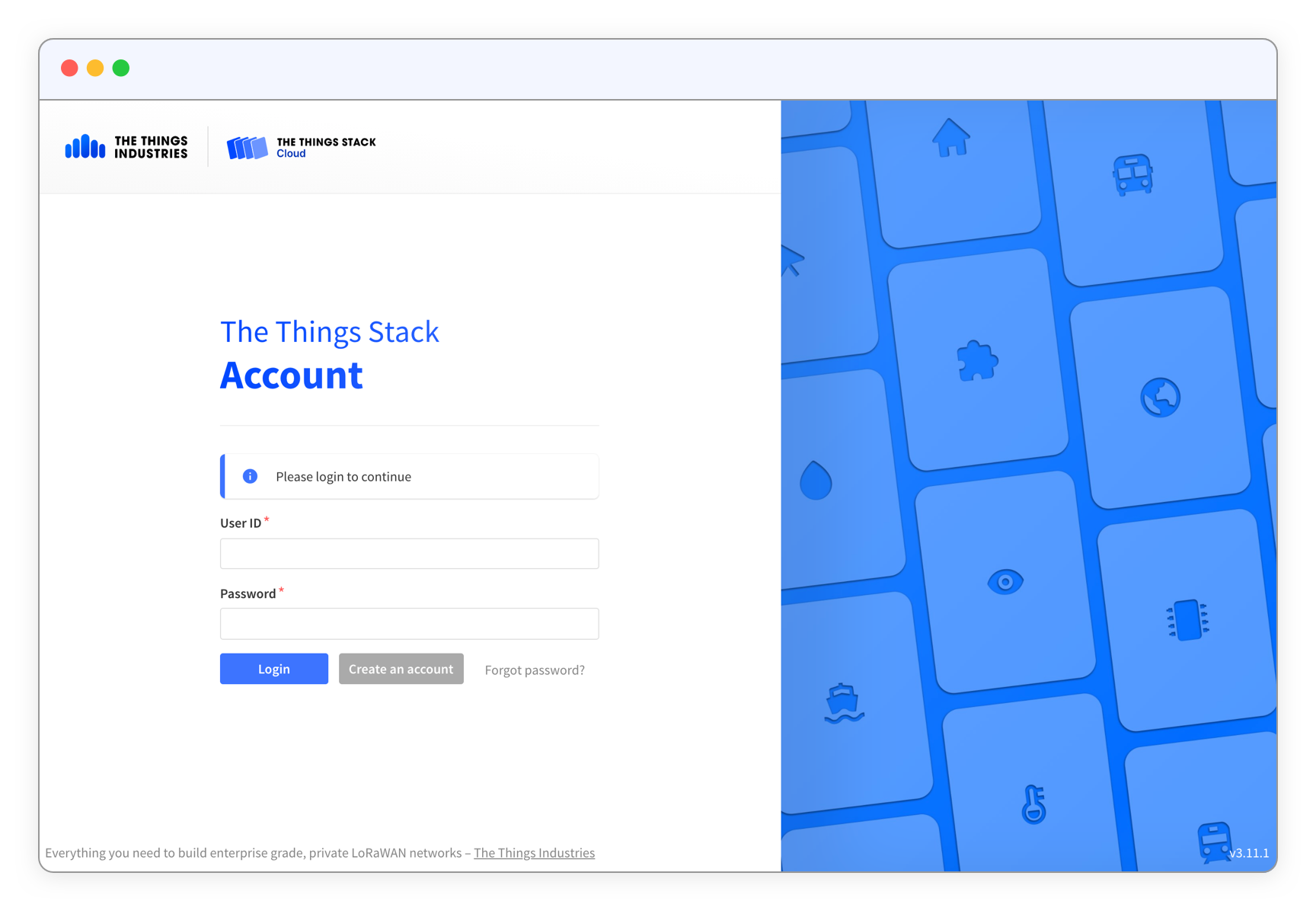Click the puzzle piece icon tile
This screenshot has width=1316, height=911.
(x=976, y=361)
